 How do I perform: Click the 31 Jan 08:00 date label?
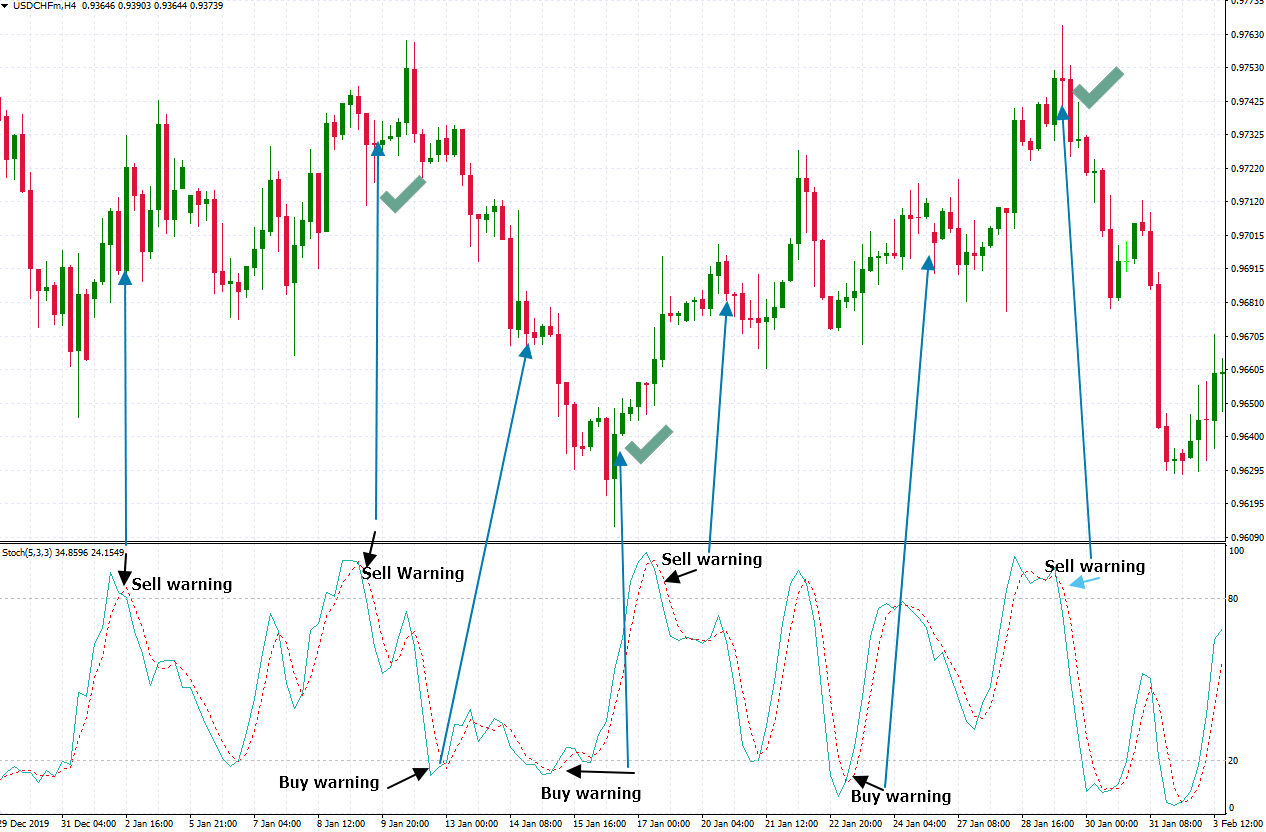[1176, 824]
